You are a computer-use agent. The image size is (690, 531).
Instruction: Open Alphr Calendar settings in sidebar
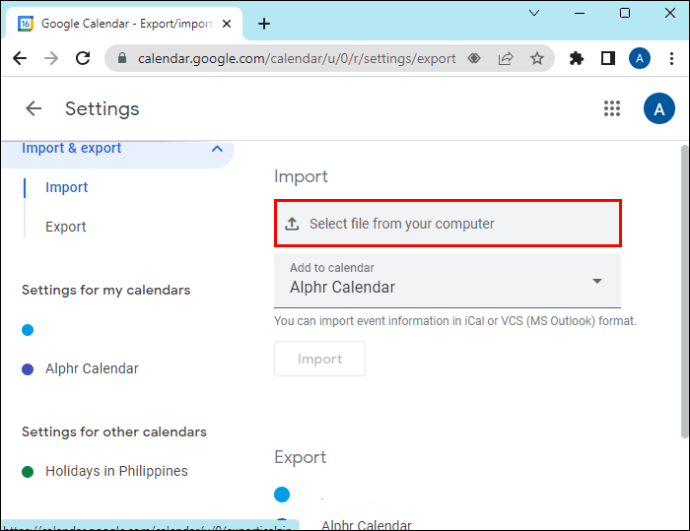92,369
